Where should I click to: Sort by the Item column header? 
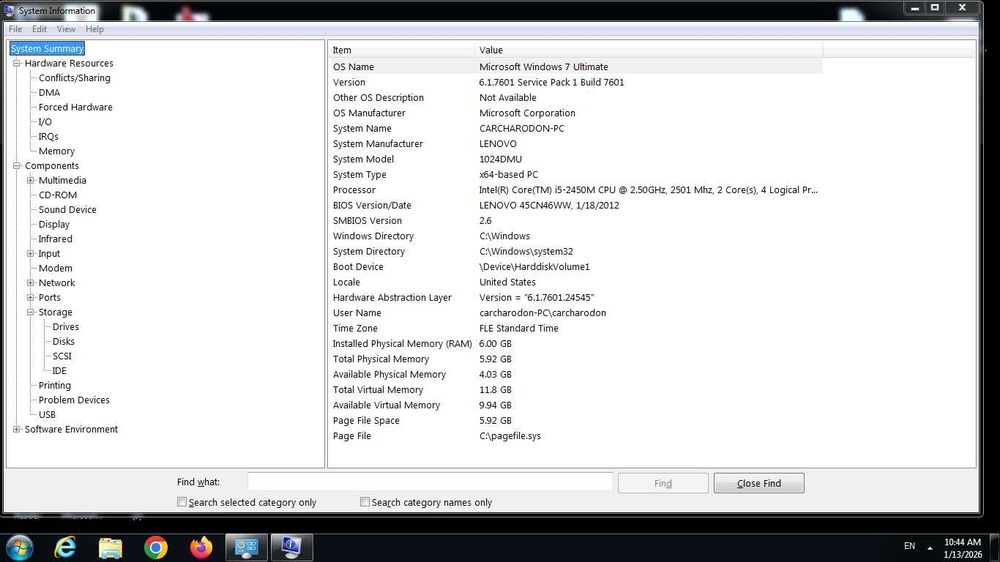[401, 50]
